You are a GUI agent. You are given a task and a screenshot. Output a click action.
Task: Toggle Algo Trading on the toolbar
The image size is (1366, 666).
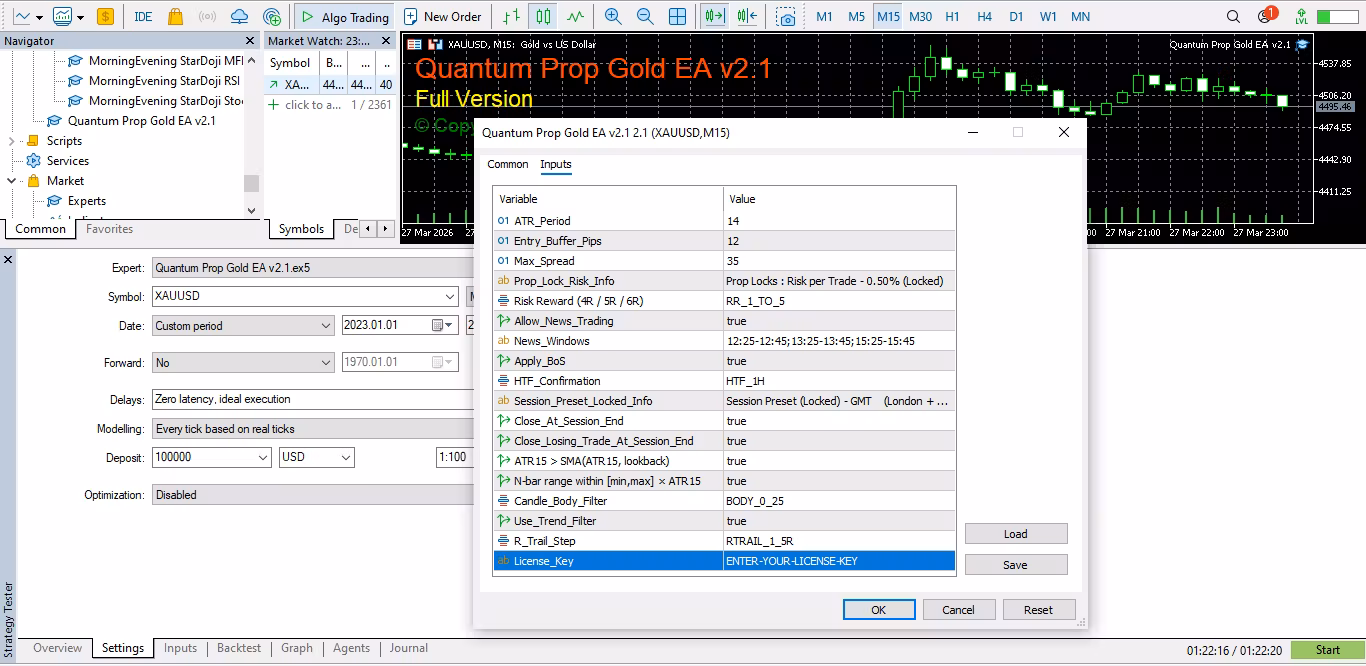tap(343, 17)
